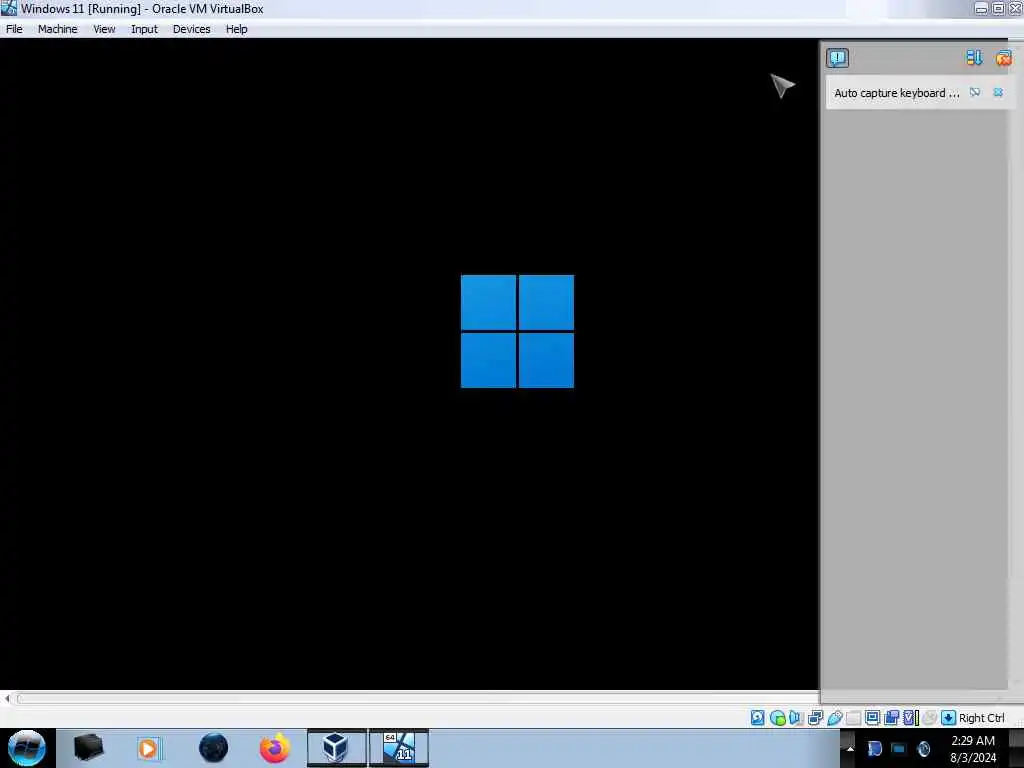Launch the media player taskbar icon
Image resolution: width=1024 pixels, height=768 pixels.
coord(148,748)
